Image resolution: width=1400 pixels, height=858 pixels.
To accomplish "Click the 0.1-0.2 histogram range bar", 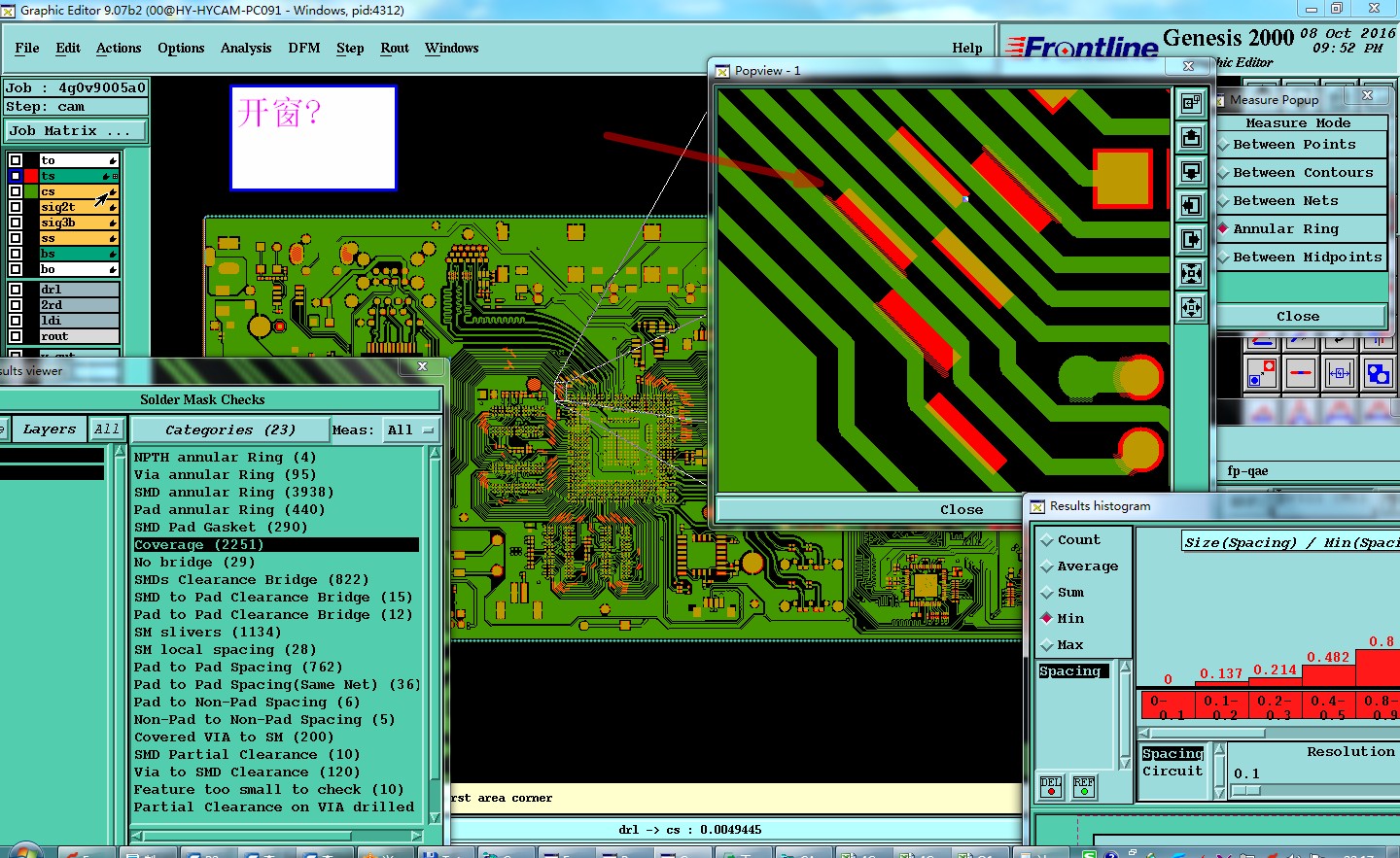I will coord(1221,705).
